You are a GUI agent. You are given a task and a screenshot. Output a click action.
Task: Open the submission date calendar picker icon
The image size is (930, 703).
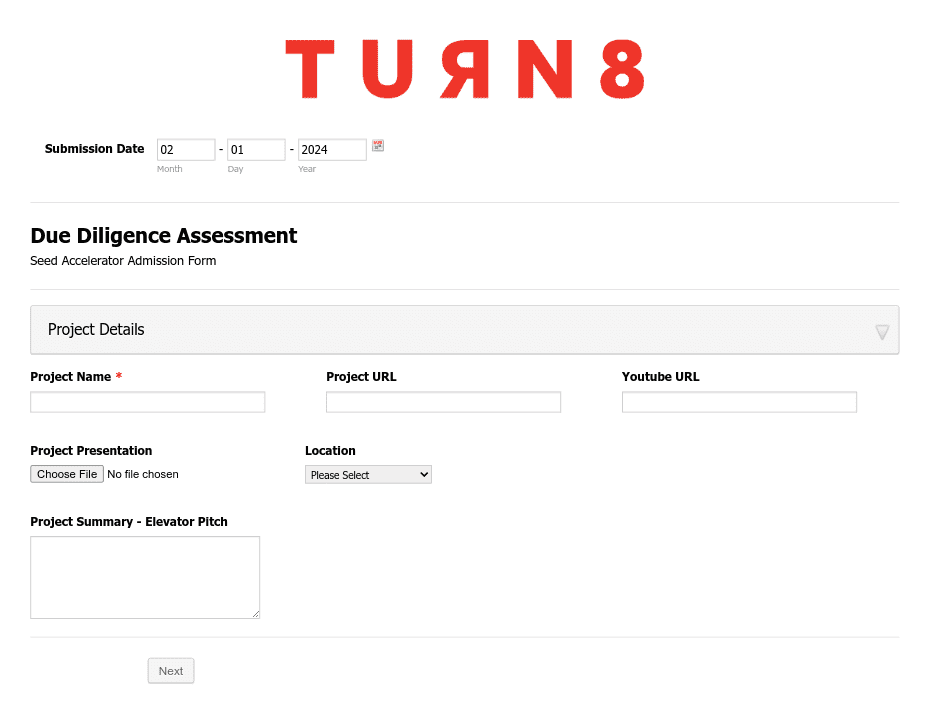tap(378, 145)
